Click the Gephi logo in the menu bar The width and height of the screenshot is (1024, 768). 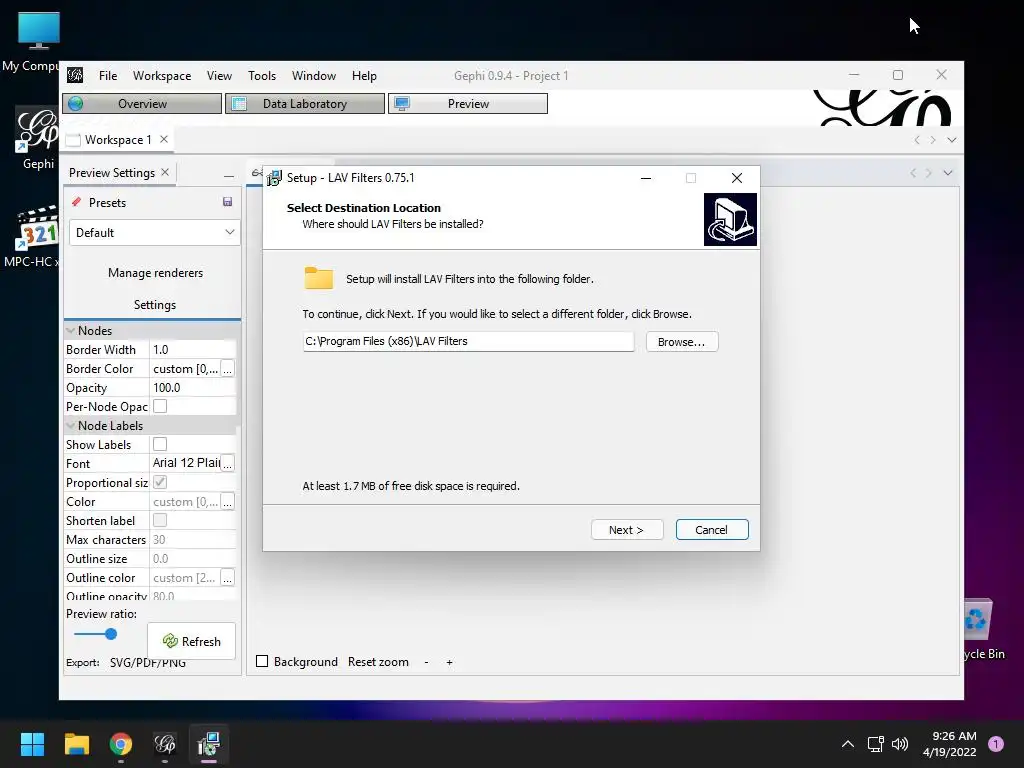click(x=75, y=75)
